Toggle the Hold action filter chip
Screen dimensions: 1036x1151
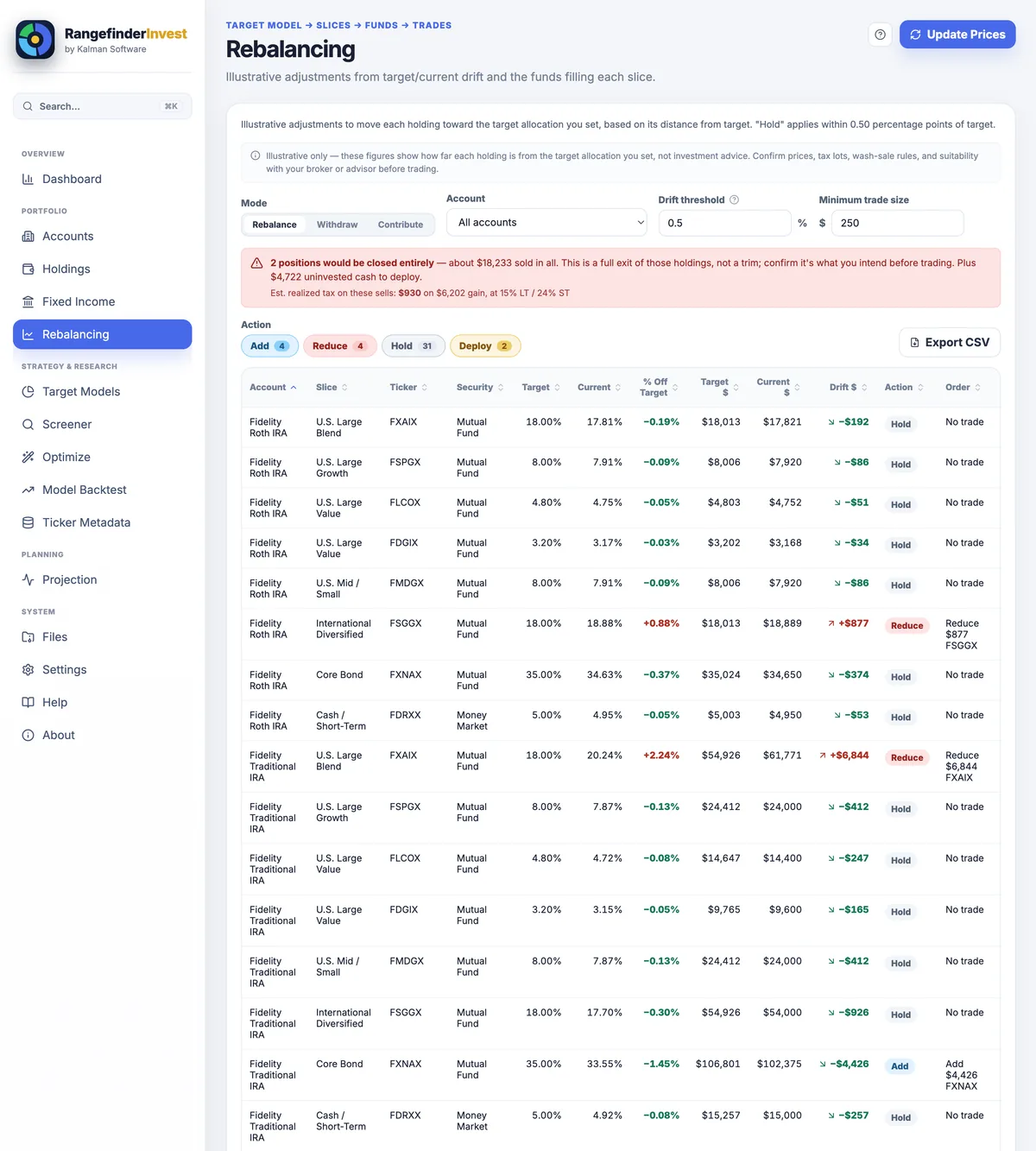click(413, 346)
